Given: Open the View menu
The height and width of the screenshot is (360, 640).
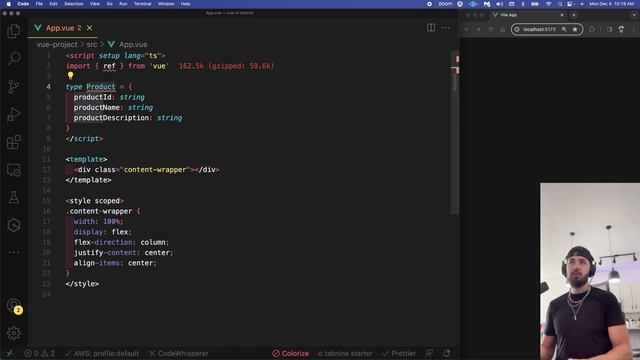Looking at the screenshot, I should click(x=95, y=4).
